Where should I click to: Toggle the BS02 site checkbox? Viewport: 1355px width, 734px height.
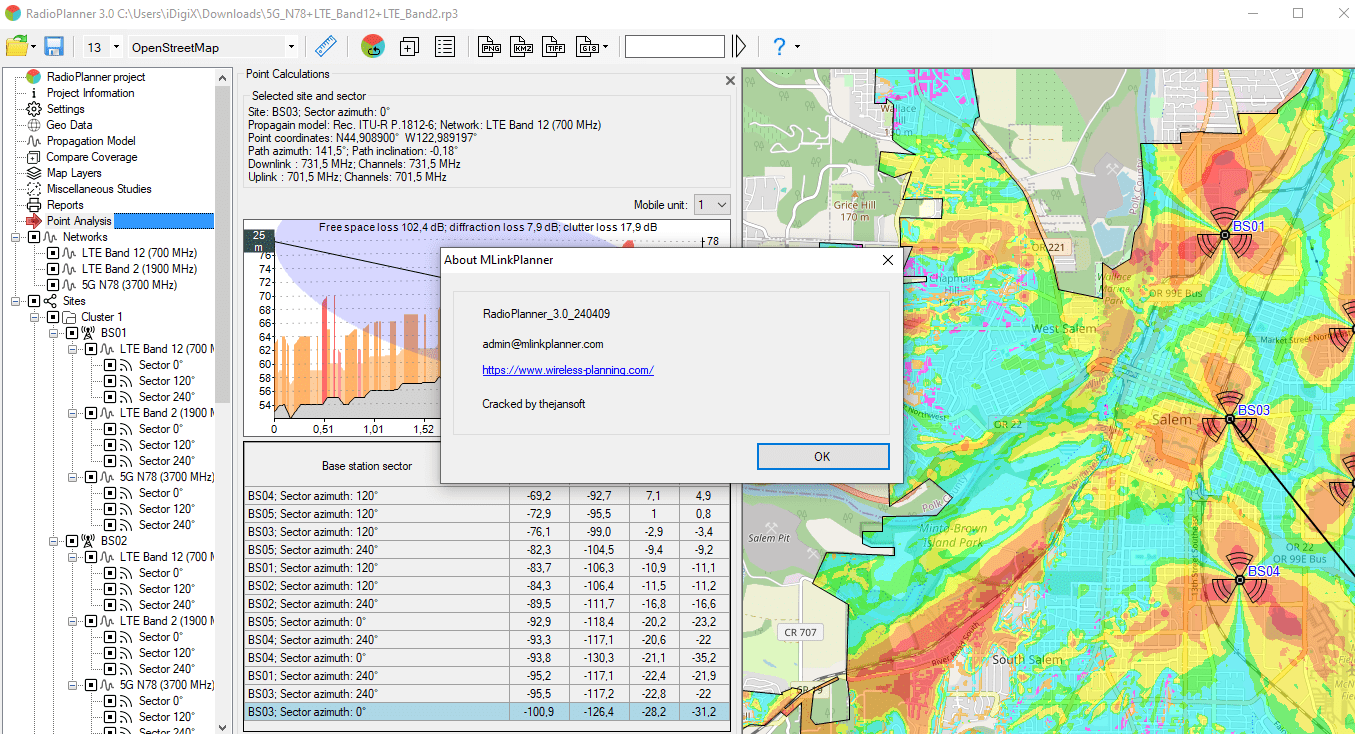click(72, 541)
